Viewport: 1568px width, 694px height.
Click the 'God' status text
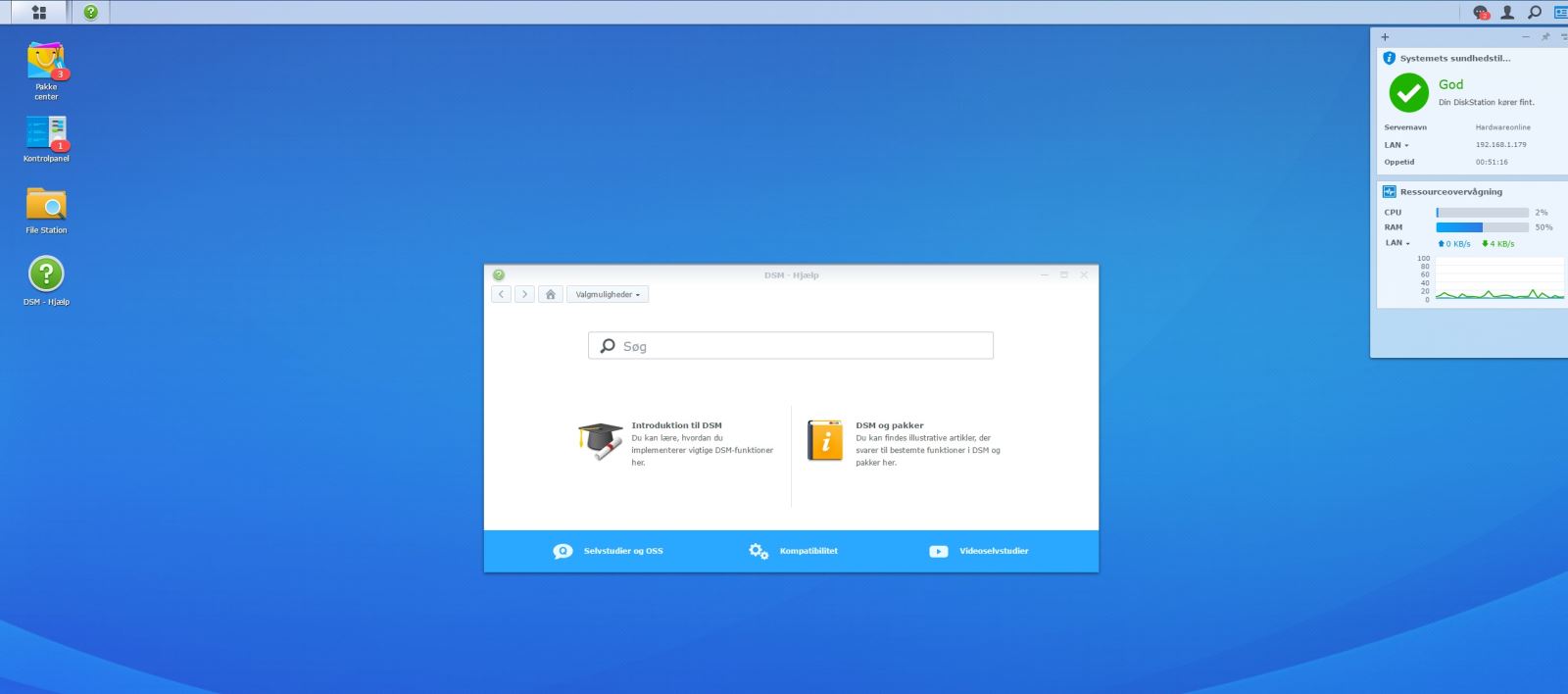pyautogui.click(x=1450, y=84)
